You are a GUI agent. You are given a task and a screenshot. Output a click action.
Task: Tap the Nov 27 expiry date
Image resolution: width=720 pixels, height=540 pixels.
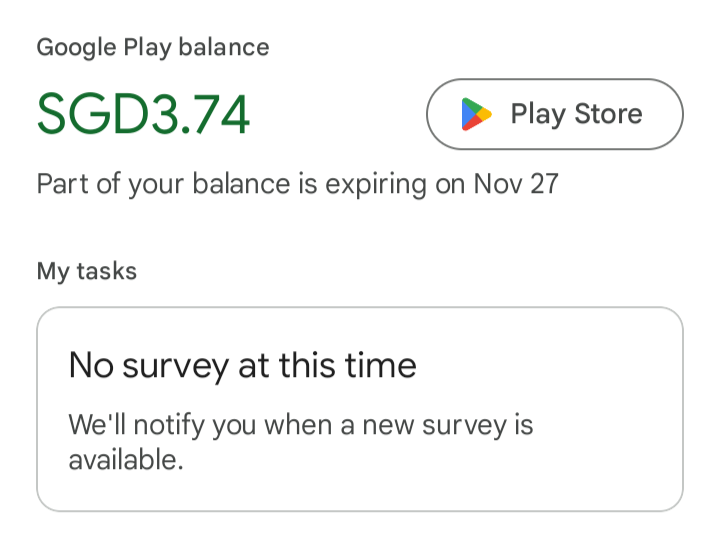click(x=516, y=185)
